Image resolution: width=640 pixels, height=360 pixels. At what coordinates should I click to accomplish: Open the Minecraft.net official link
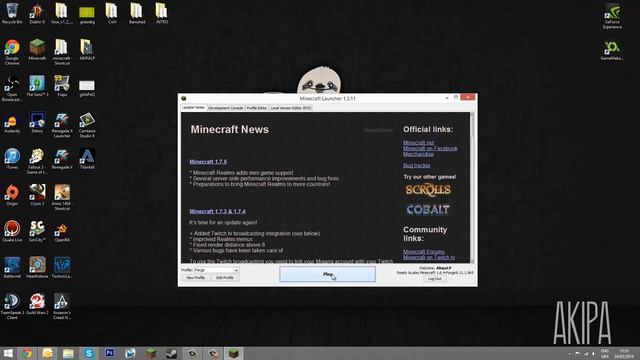point(418,142)
